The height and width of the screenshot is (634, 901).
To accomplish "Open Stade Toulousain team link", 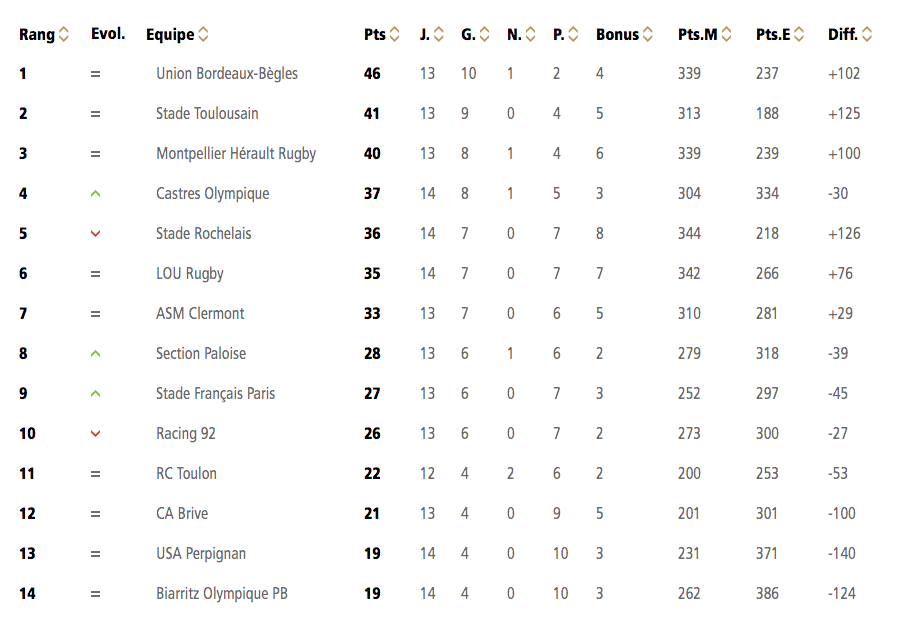I will [207, 114].
